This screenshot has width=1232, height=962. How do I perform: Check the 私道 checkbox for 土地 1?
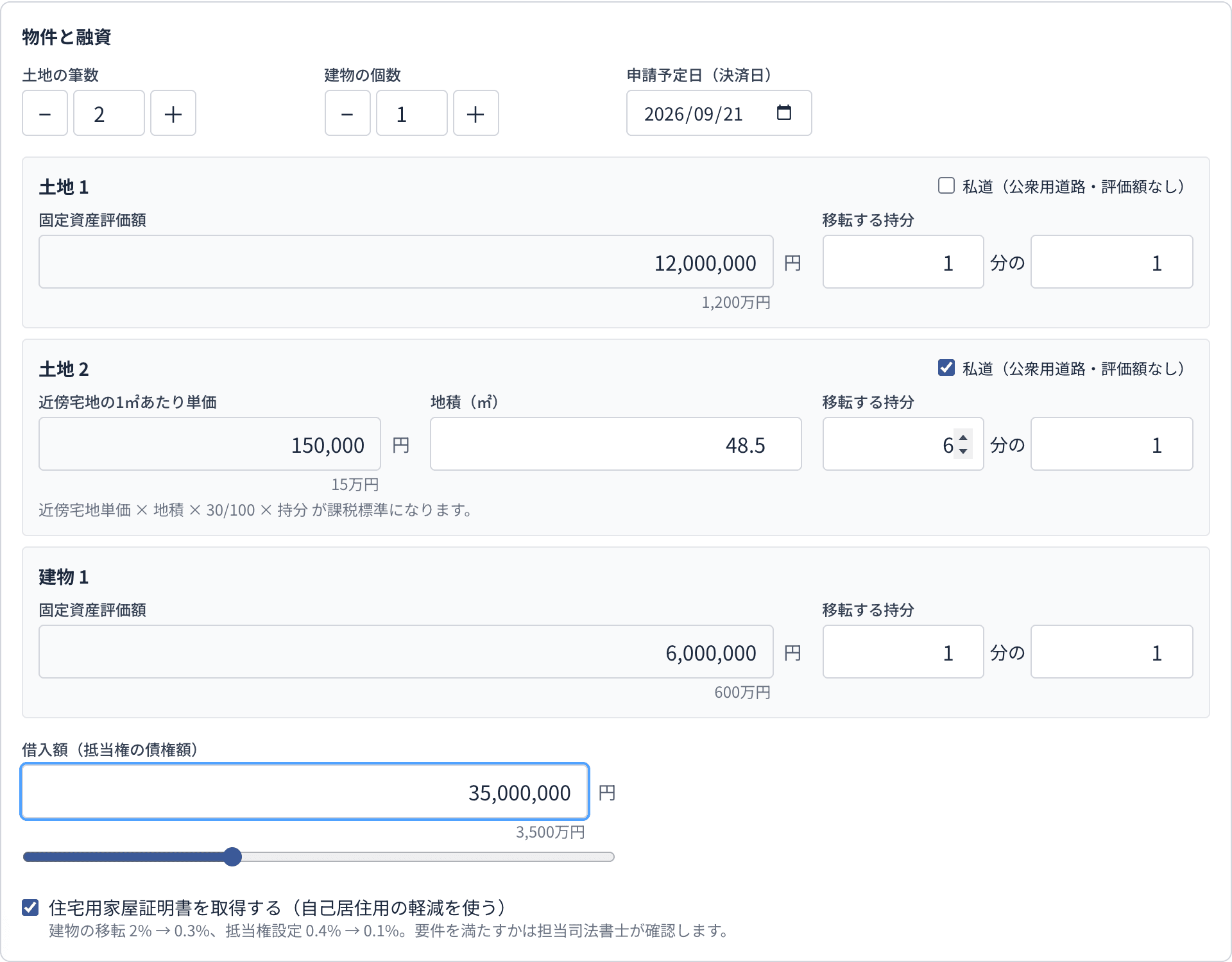[x=946, y=185]
